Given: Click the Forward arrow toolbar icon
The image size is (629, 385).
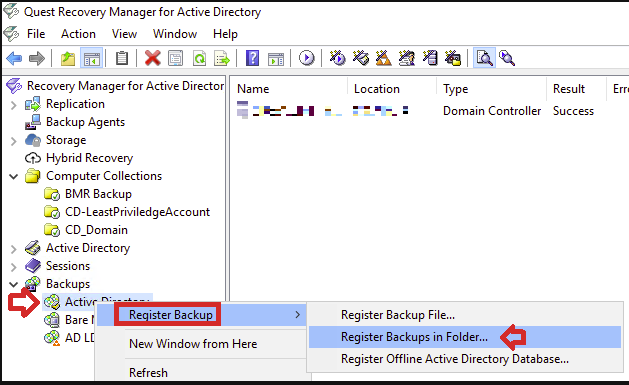Looking at the screenshot, I should pyautogui.click(x=37, y=59).
